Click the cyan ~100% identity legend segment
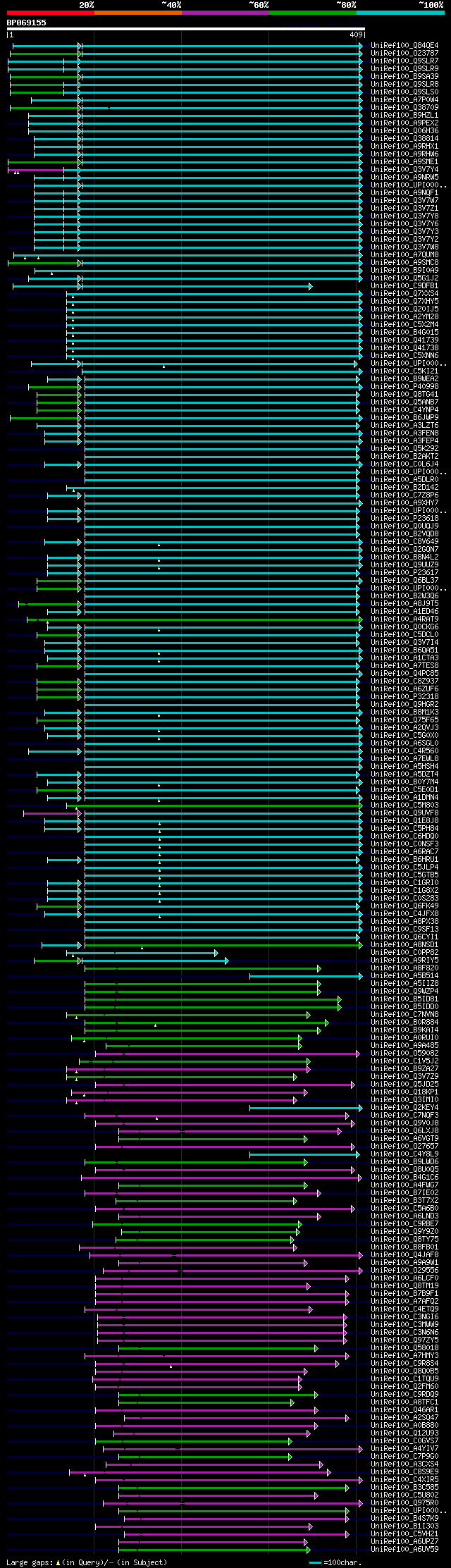The width and height of the screenshot is (451, 1568). (400, 13)
